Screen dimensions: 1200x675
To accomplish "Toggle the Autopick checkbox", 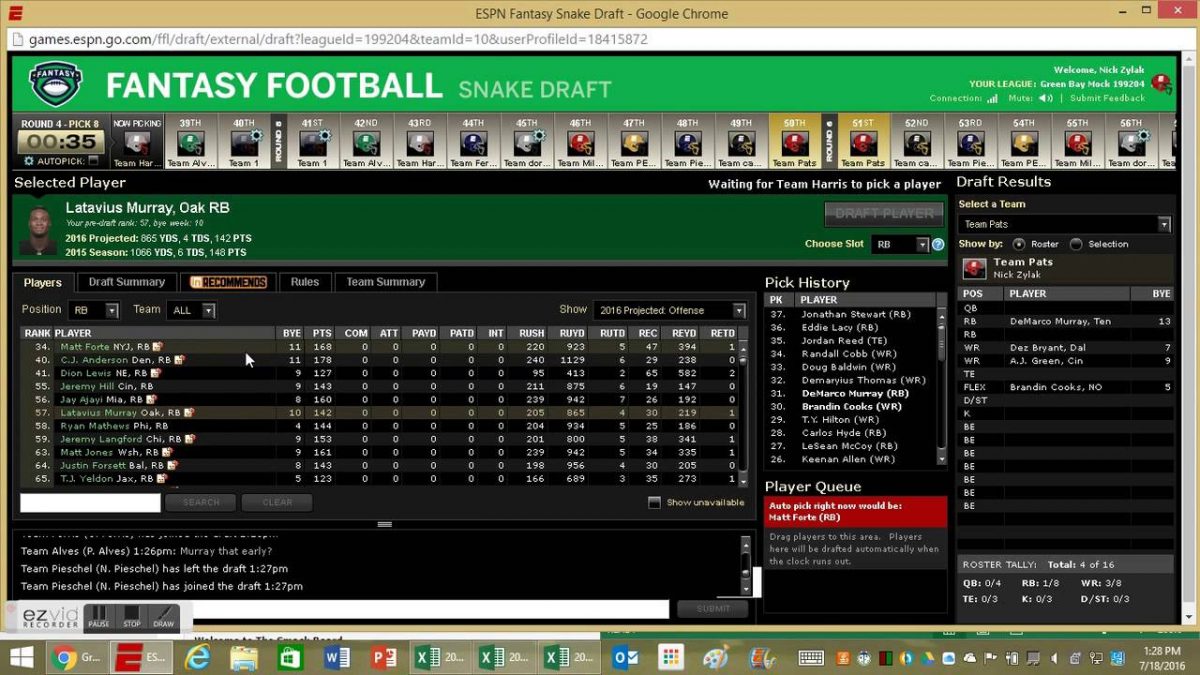I will click(x=94, y=160).
